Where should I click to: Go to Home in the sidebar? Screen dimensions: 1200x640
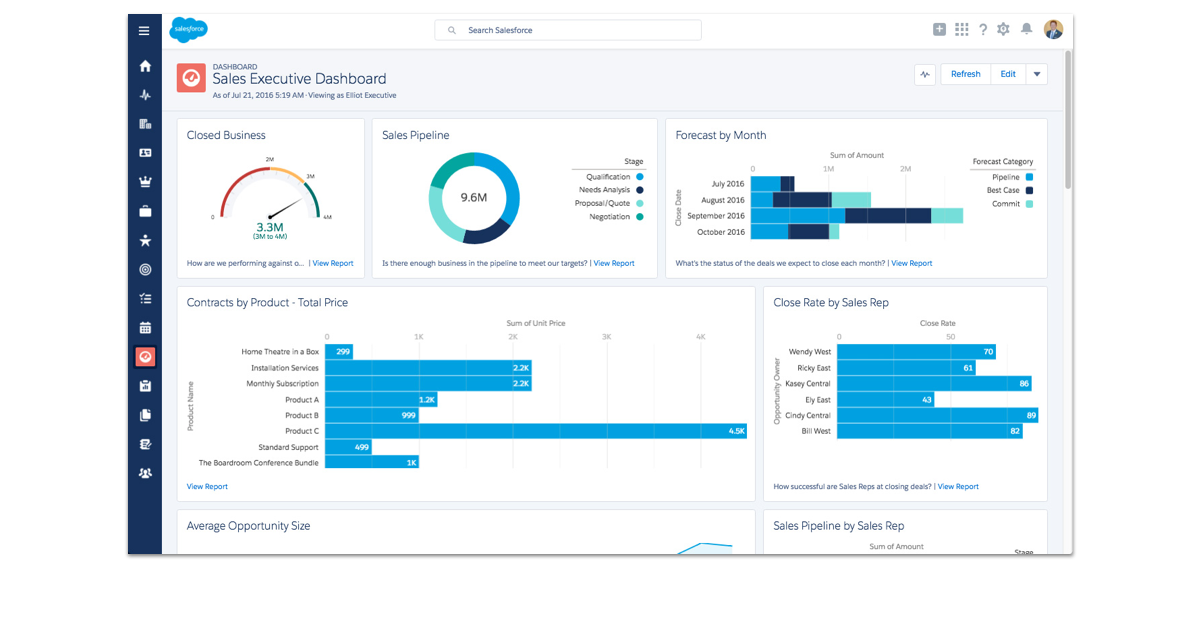(145, 66)
